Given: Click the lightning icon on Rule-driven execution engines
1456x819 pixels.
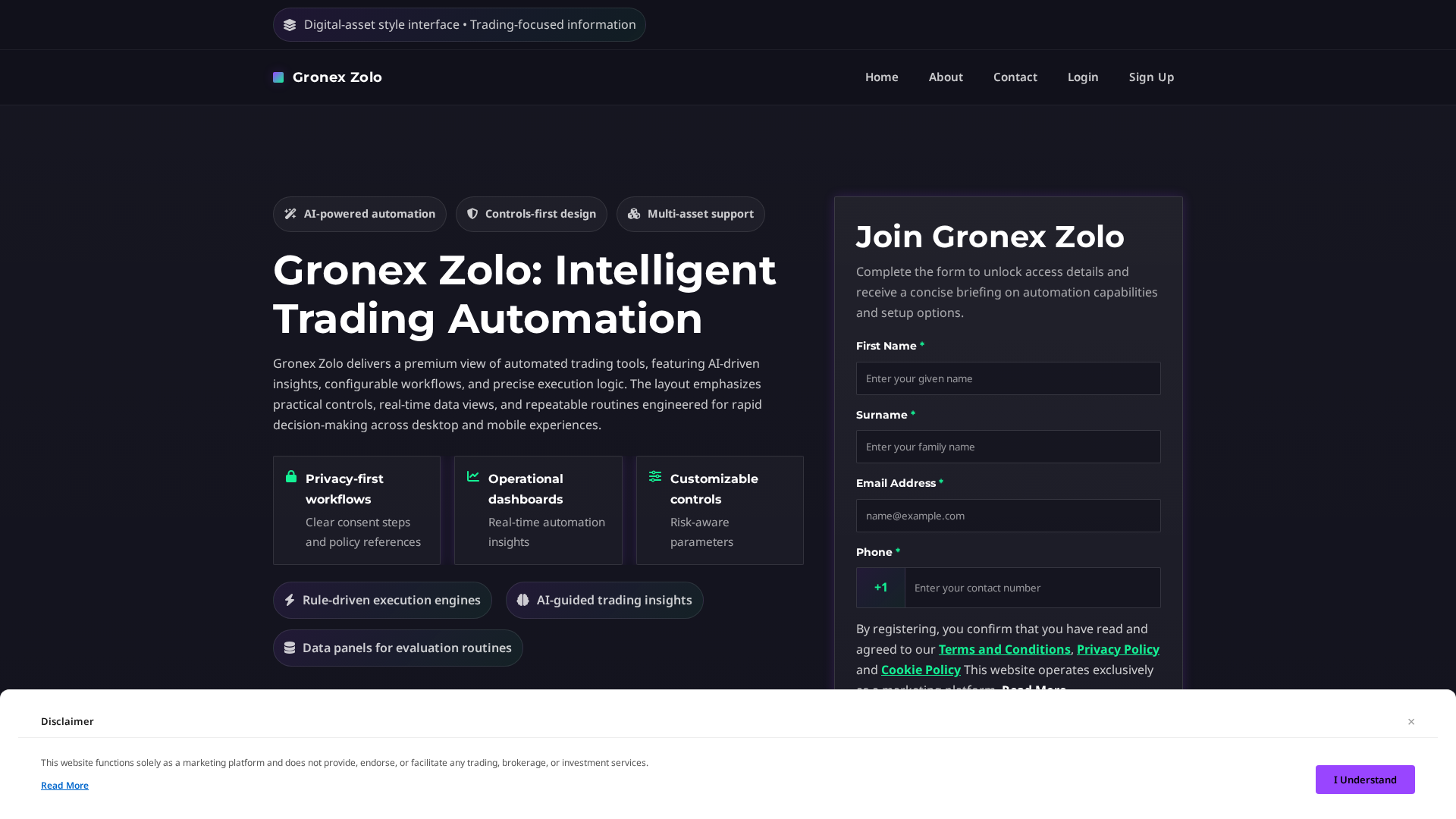Looking at the screenshot, I should (x=290, y=600).
